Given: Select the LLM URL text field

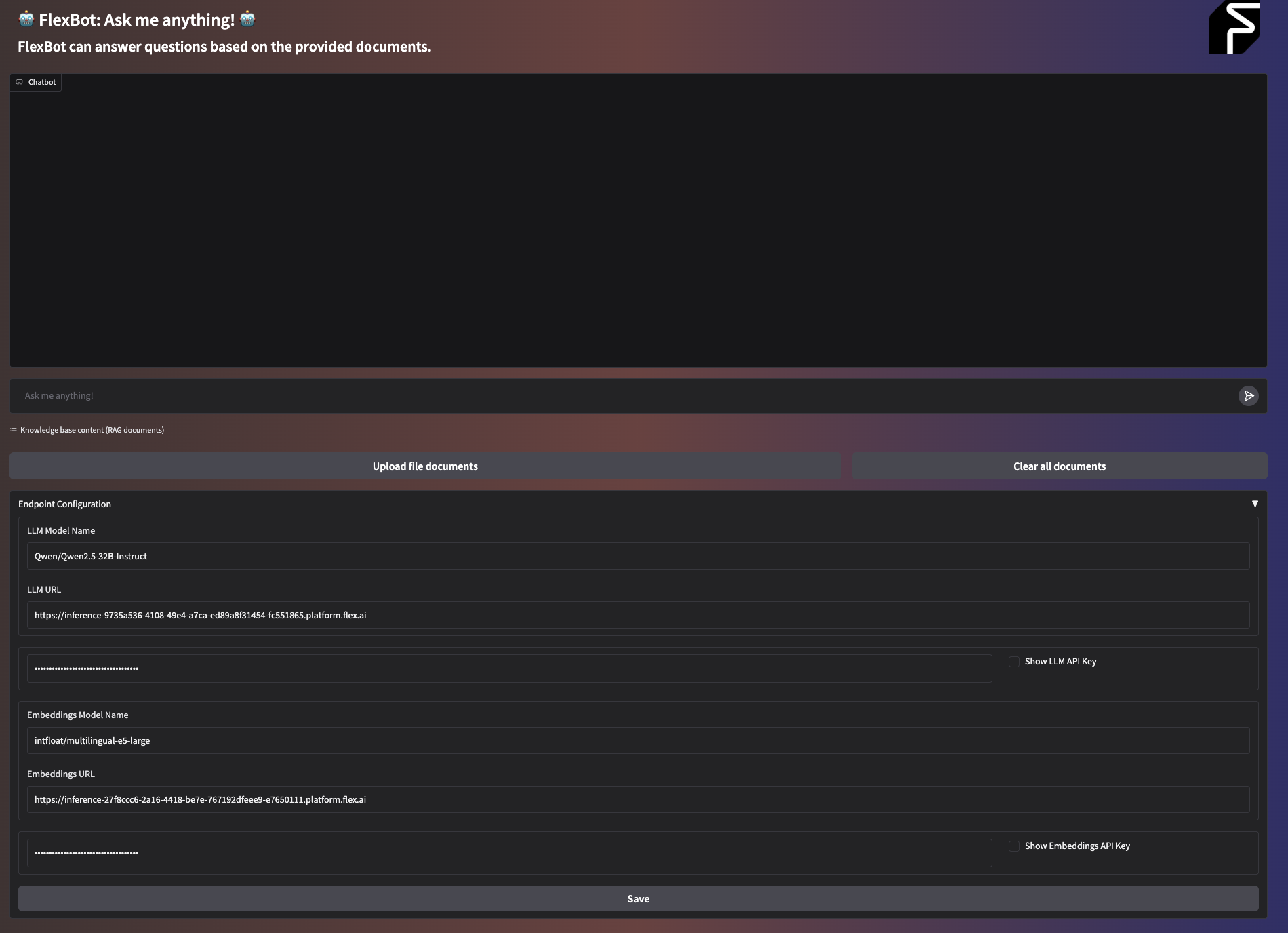Looking at the screenshot, I should click(638, 615).
